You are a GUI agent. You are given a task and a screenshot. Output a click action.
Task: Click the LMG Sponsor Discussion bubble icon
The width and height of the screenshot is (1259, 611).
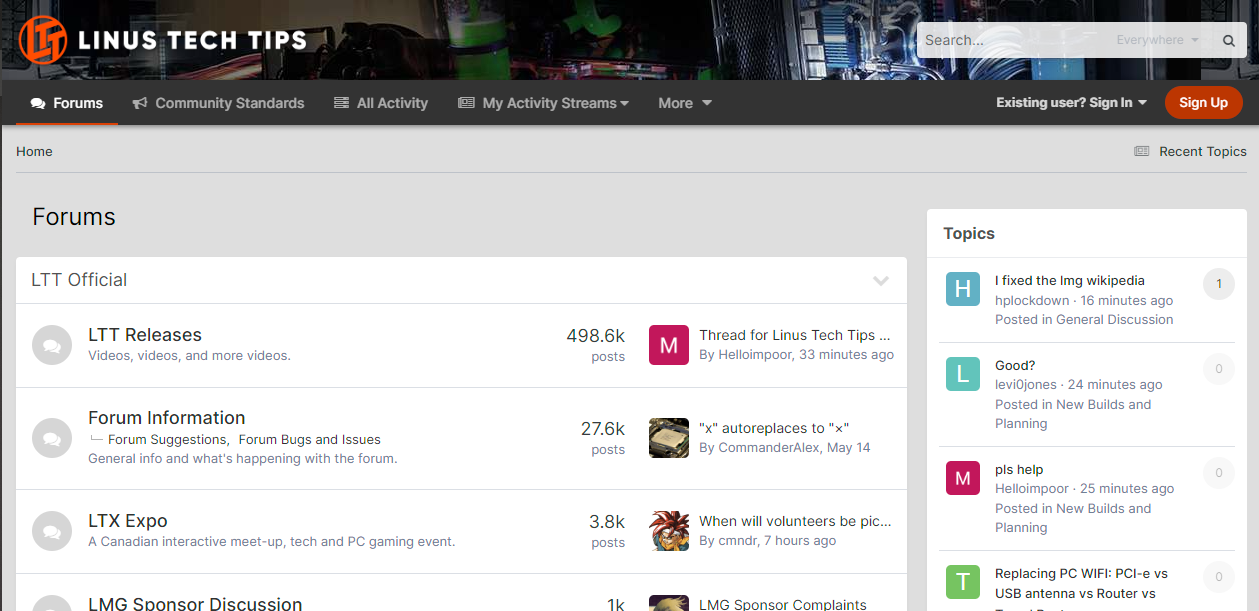[52, 603]
